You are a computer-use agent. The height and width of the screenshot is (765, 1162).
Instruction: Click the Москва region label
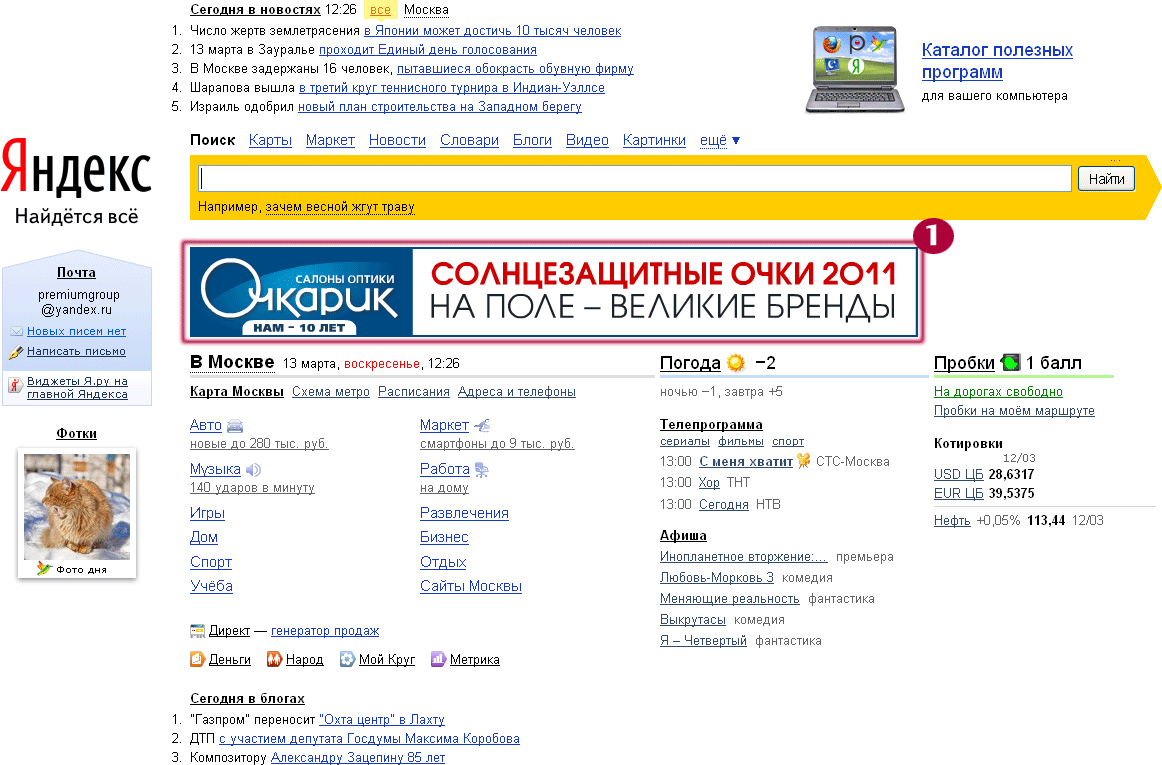coord(426,10)
